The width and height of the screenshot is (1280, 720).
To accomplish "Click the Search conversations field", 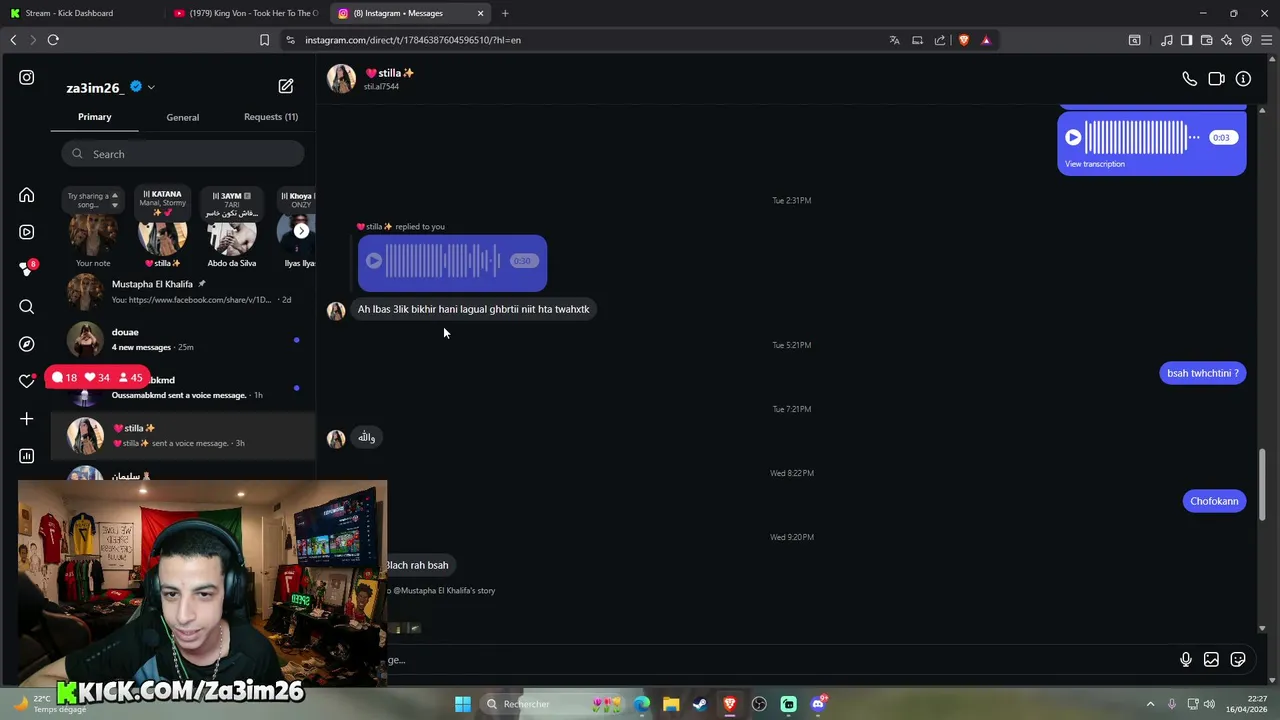I will [182, 154].
